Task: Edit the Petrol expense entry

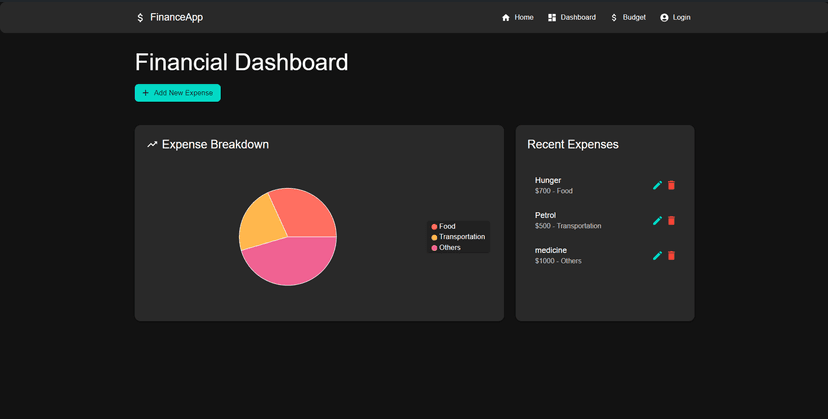Action: tap(657, 220)
